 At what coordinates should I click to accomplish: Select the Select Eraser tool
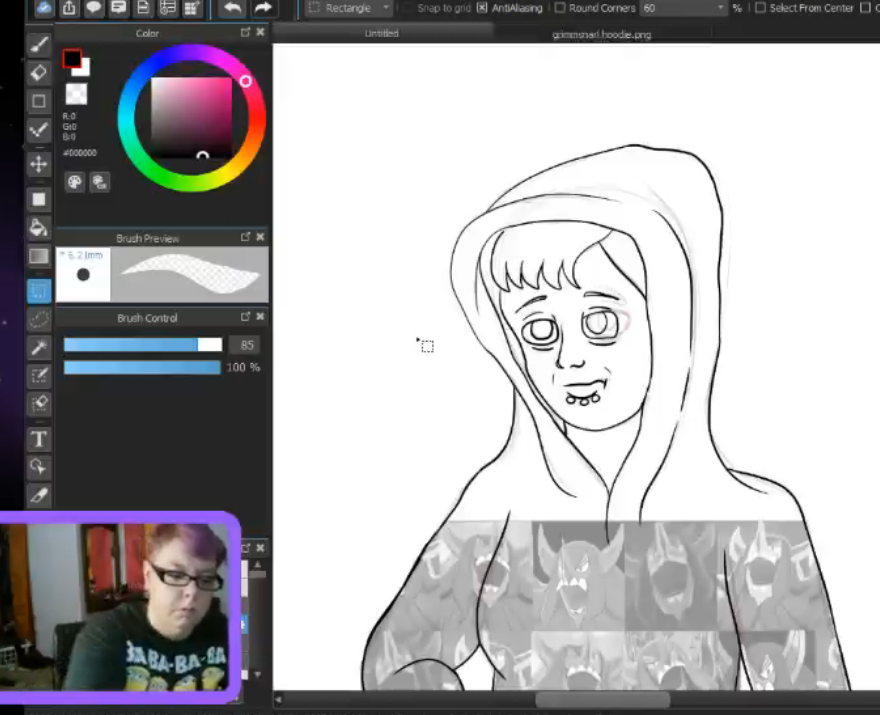click(39, 404)
